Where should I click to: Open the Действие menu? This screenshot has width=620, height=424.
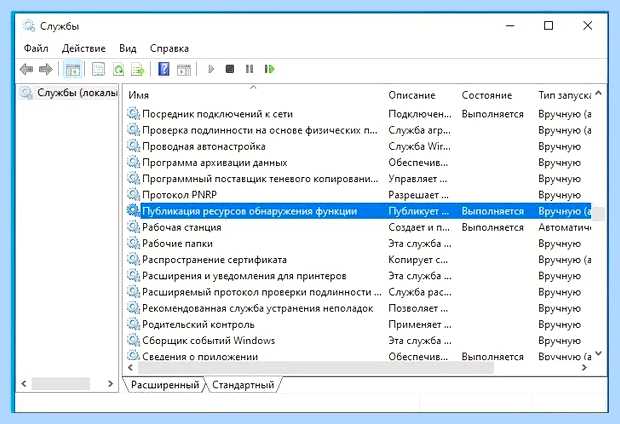(84, 49)
